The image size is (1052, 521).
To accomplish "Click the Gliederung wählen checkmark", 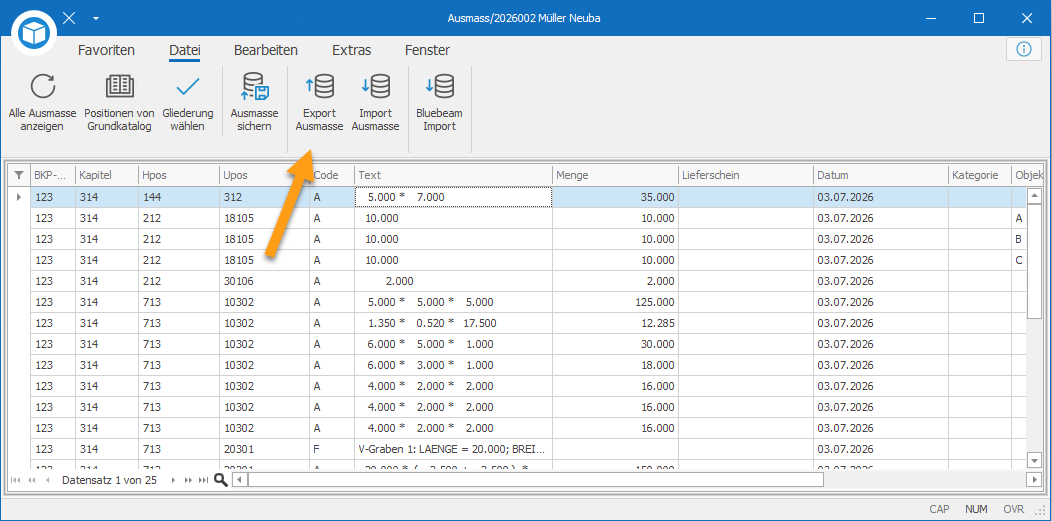I will 188,86.
